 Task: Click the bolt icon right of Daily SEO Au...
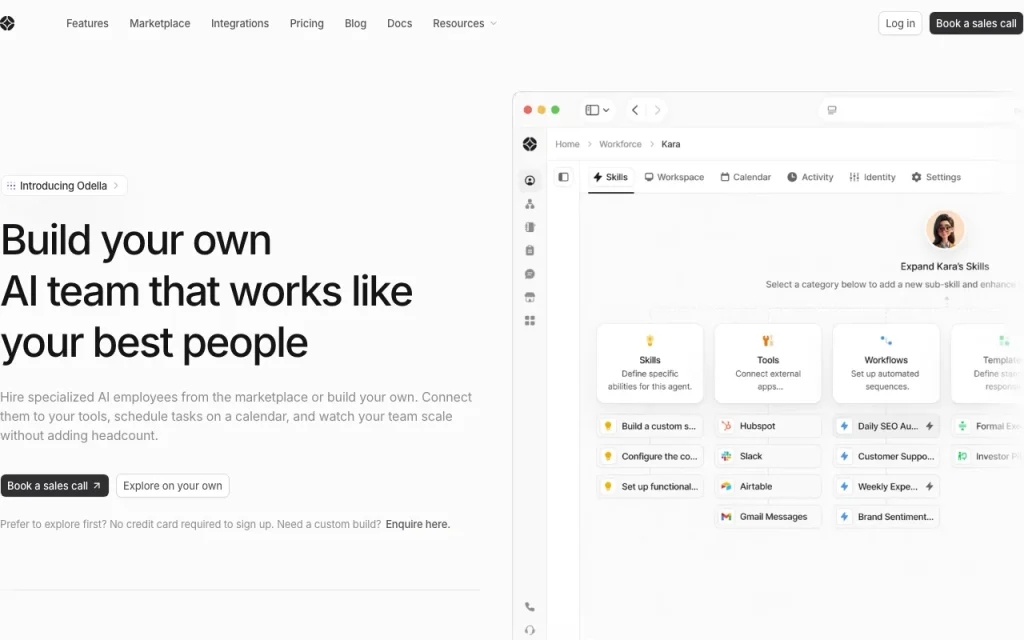(929, 426)
